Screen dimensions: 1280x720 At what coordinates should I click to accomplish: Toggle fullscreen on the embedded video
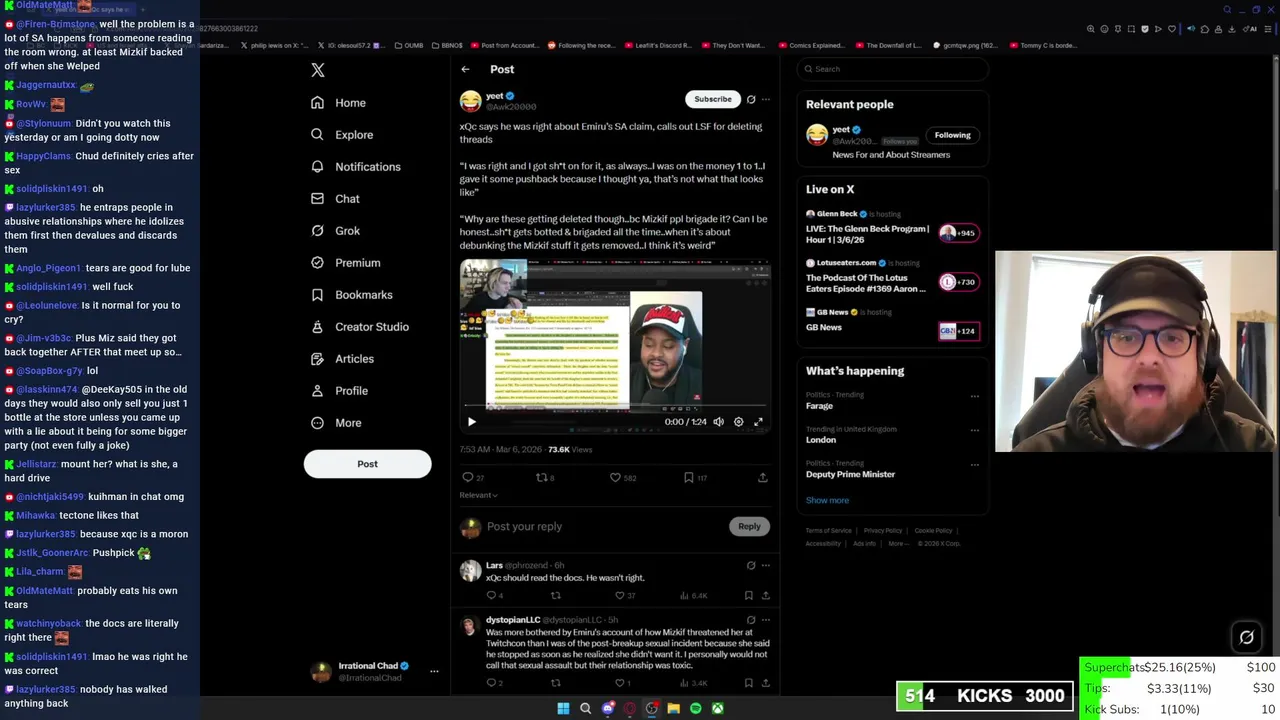tap(758, 422)
